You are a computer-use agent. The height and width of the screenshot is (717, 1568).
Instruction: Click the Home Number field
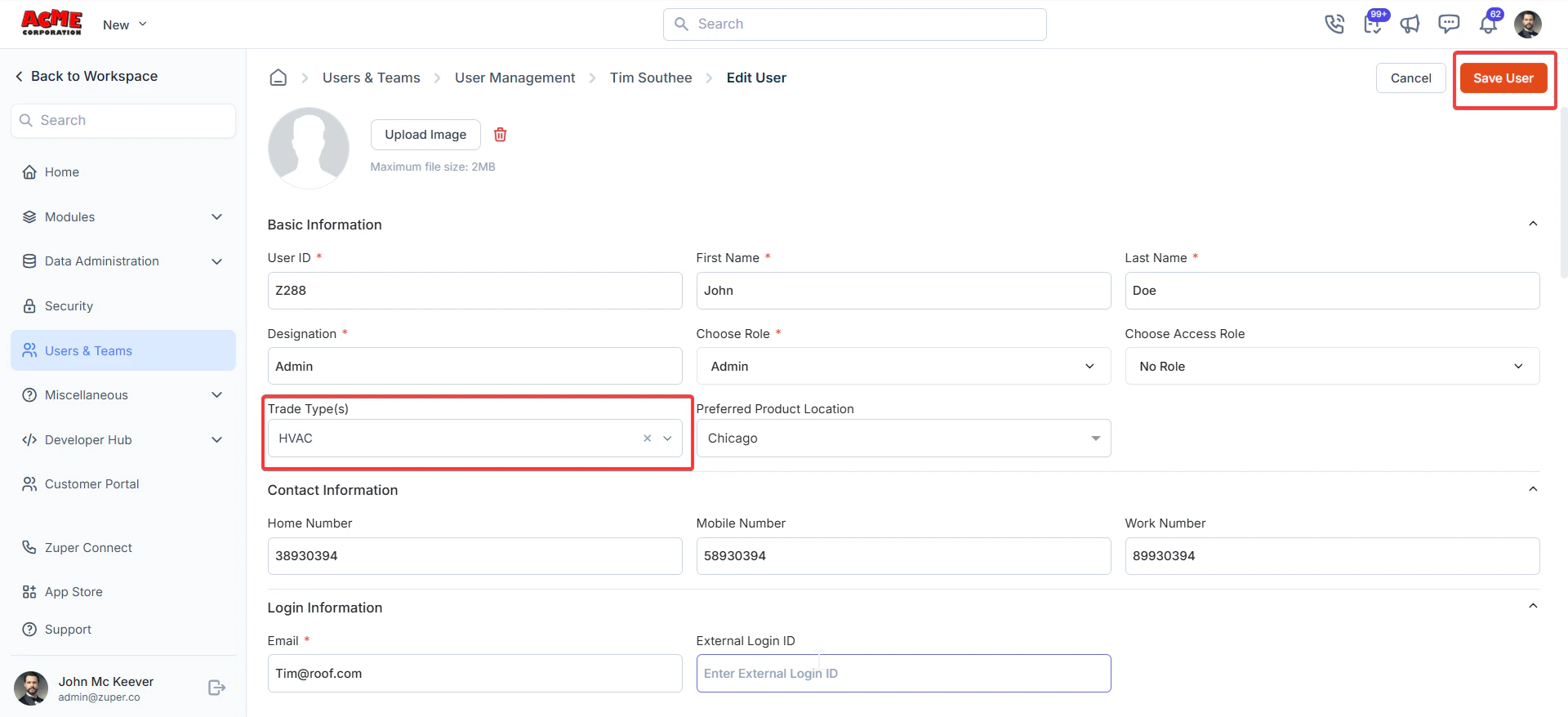(474, 556)
